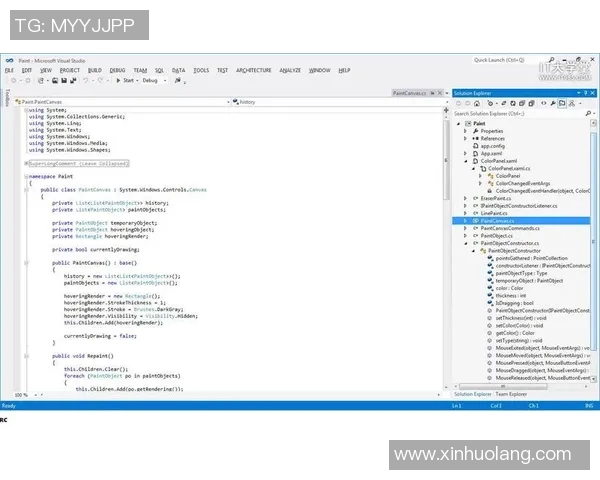Screen dimensions: 600x480
Task: Save the file with the single floppy-disk icon
Action: [64, 81]
